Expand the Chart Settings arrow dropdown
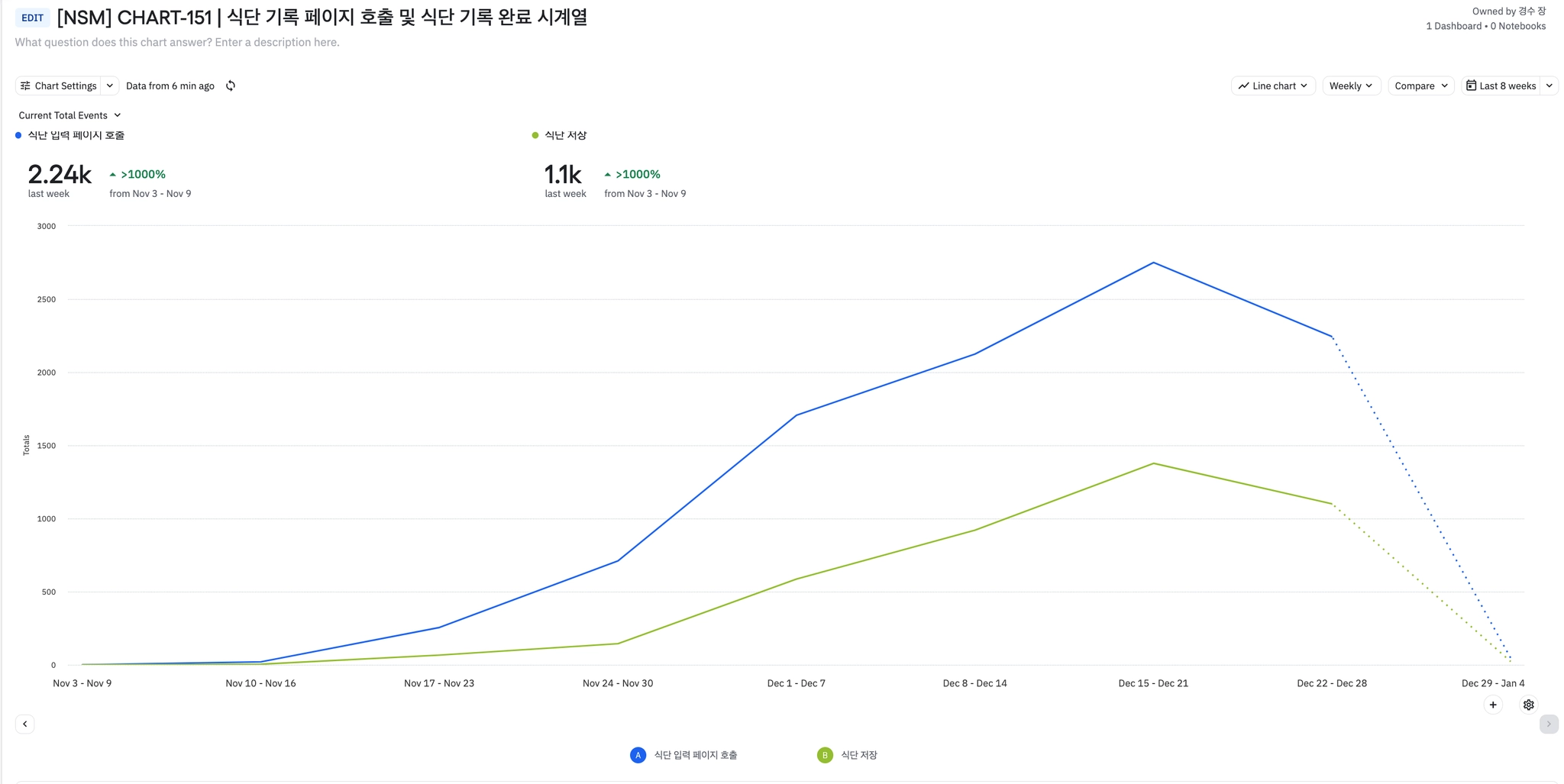 [x=110, y=85]
